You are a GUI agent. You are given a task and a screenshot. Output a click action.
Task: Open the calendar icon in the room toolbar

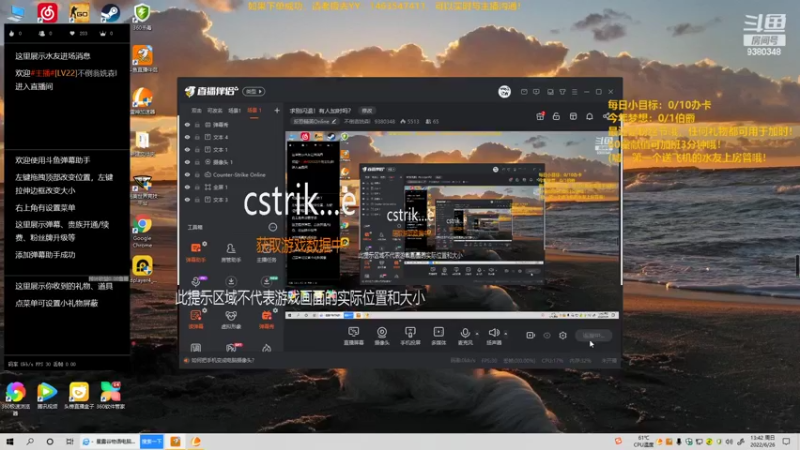pyautogui.click(x=573, y=116)
